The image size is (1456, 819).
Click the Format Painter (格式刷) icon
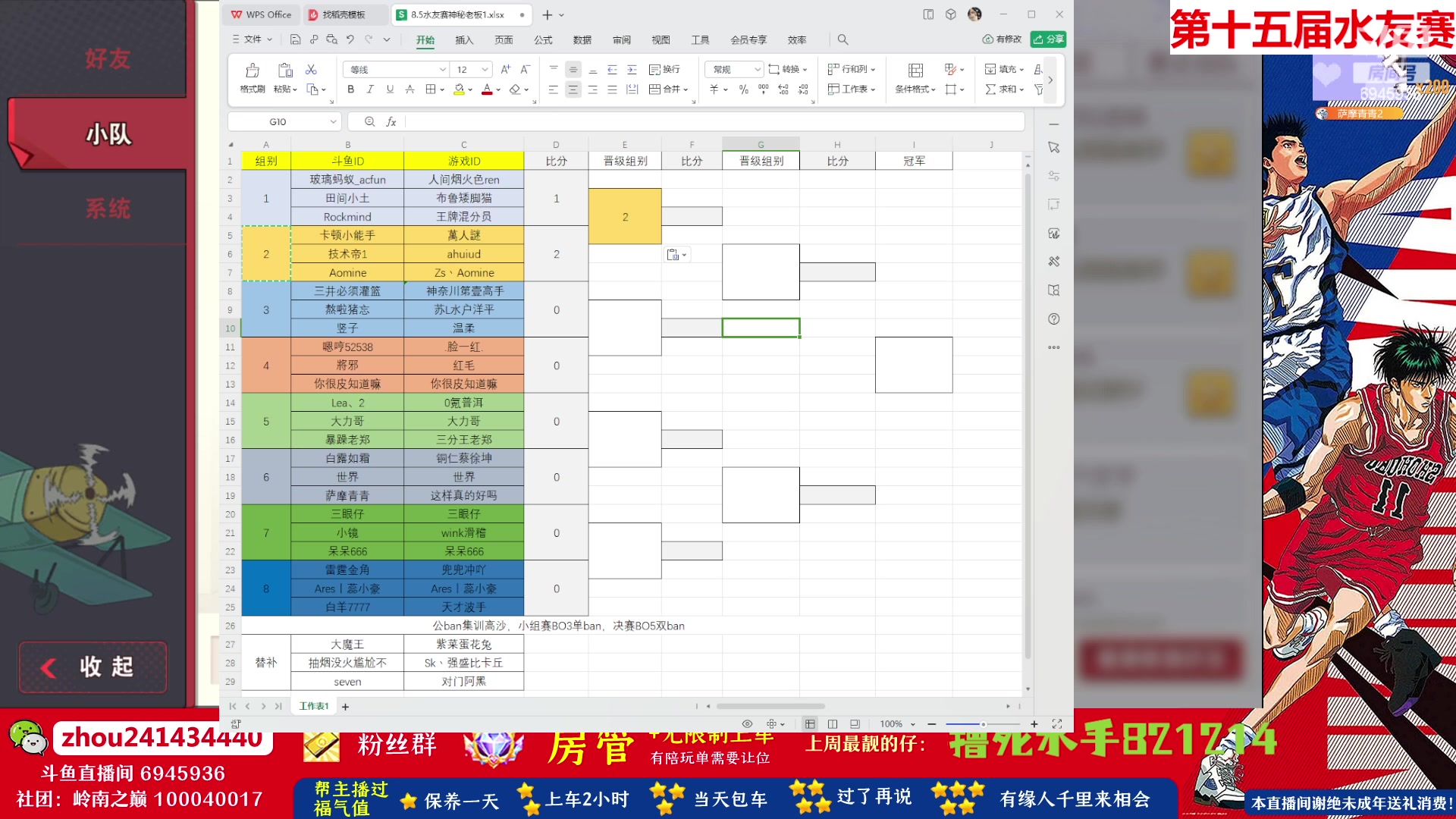coord(253,71)
